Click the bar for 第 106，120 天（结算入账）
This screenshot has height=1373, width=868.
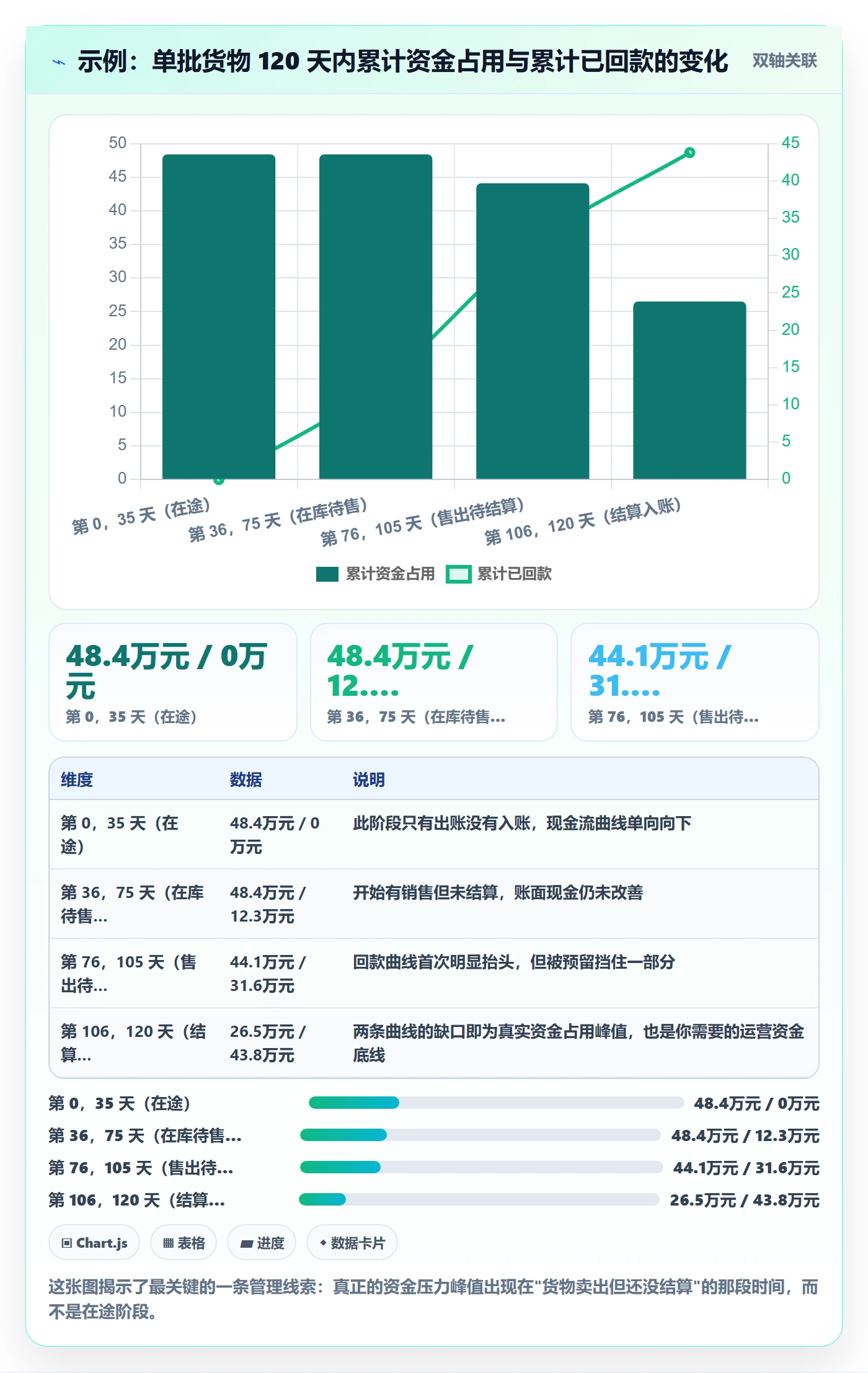pos(689,390)
